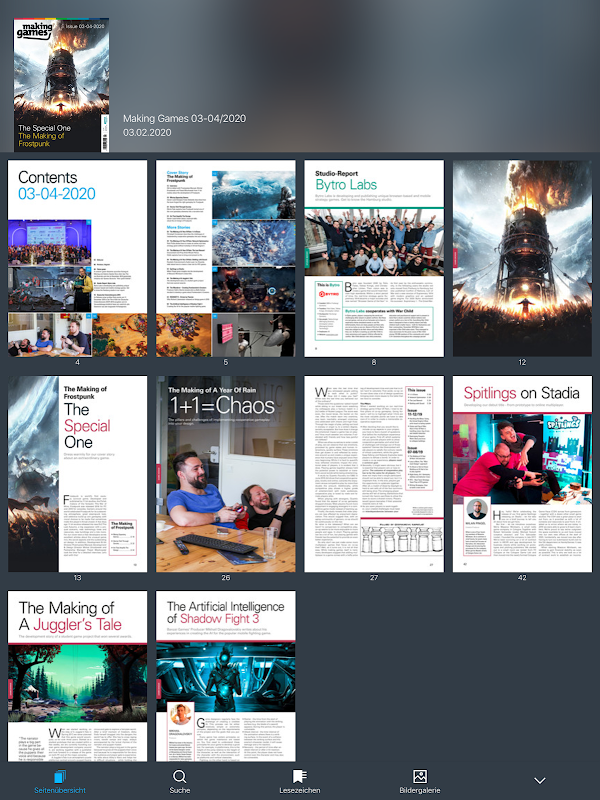Open Studio-Report Bytro Labs page thumbnail
The width and height of the screenshot is (600, 800).
point(374,259)
